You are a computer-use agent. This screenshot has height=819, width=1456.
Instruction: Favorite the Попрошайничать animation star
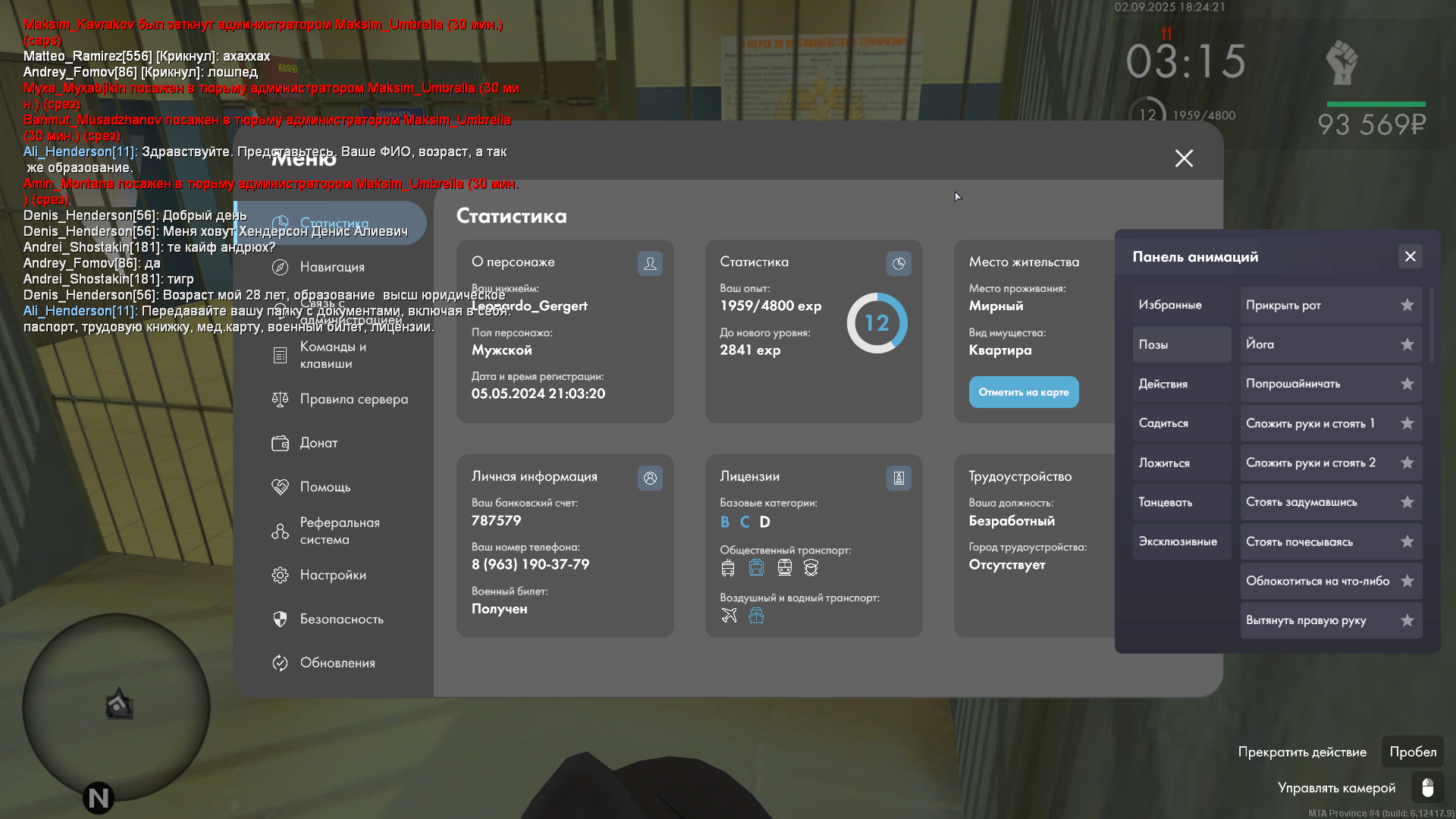tap(1407, 384)
